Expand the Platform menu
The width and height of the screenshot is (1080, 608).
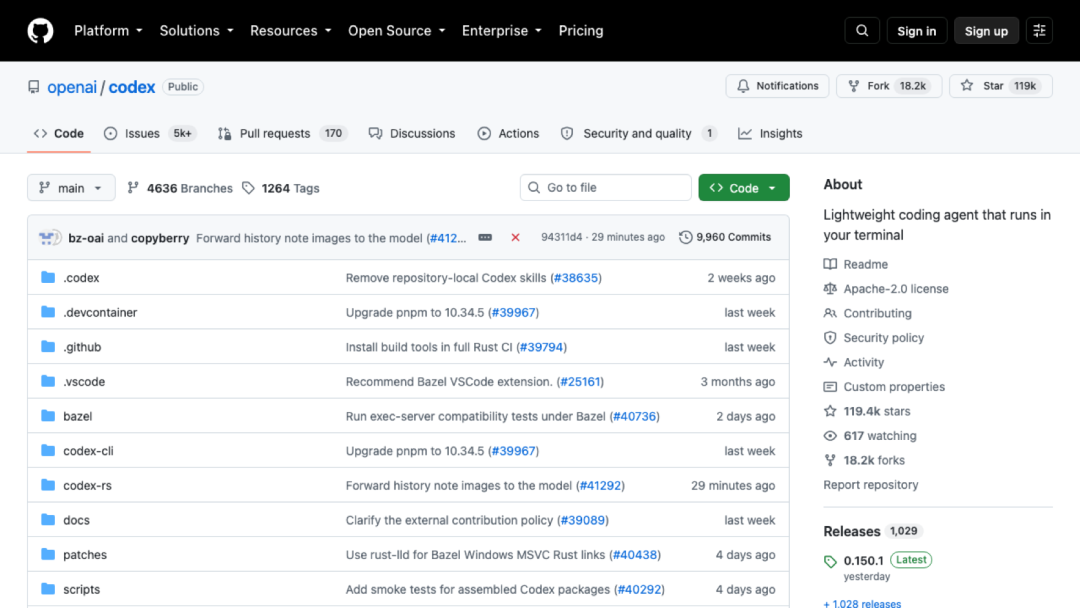108,31
